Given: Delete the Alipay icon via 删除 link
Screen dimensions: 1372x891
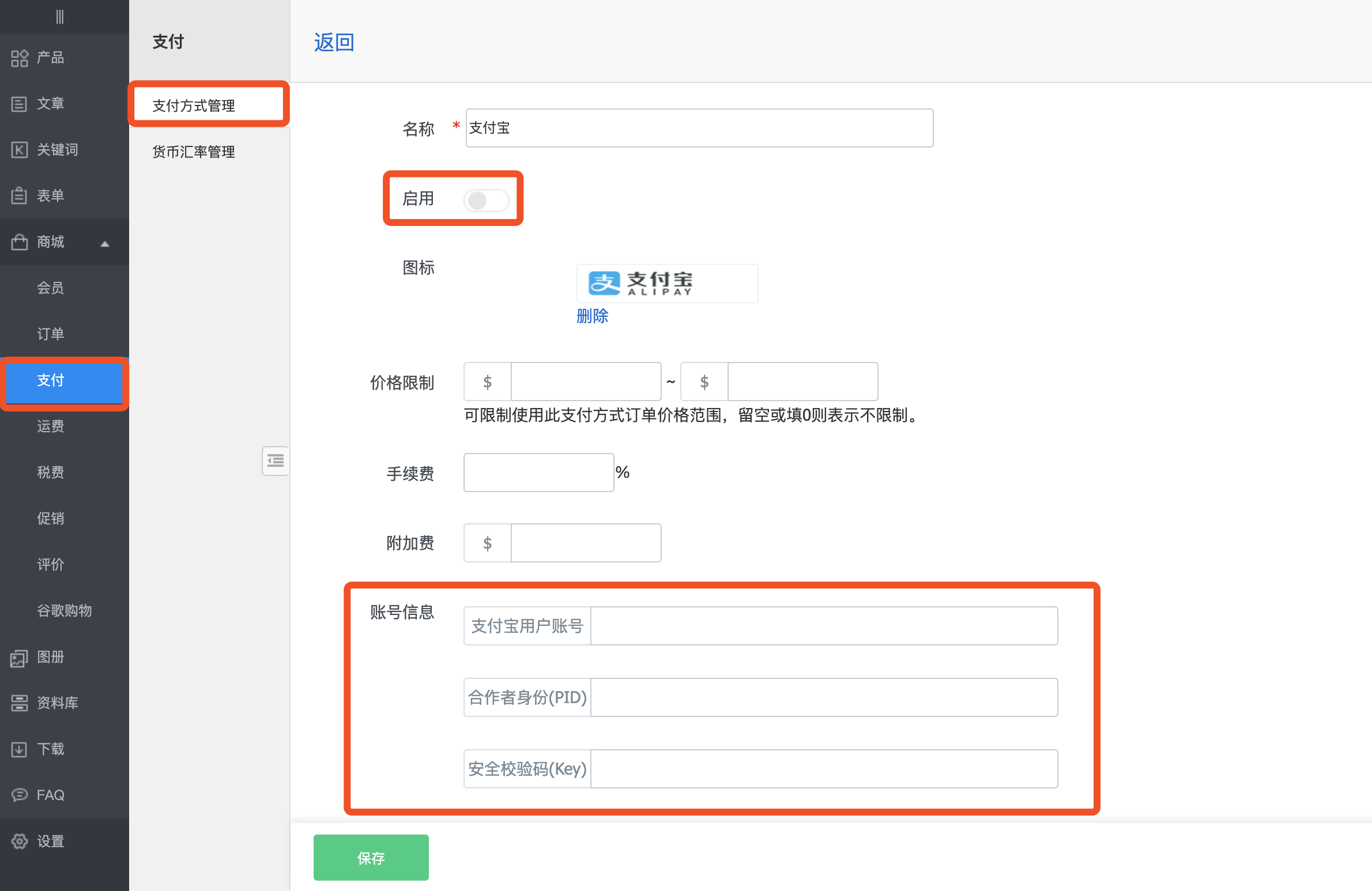Looking at the screenshot, I should point(591,316).
